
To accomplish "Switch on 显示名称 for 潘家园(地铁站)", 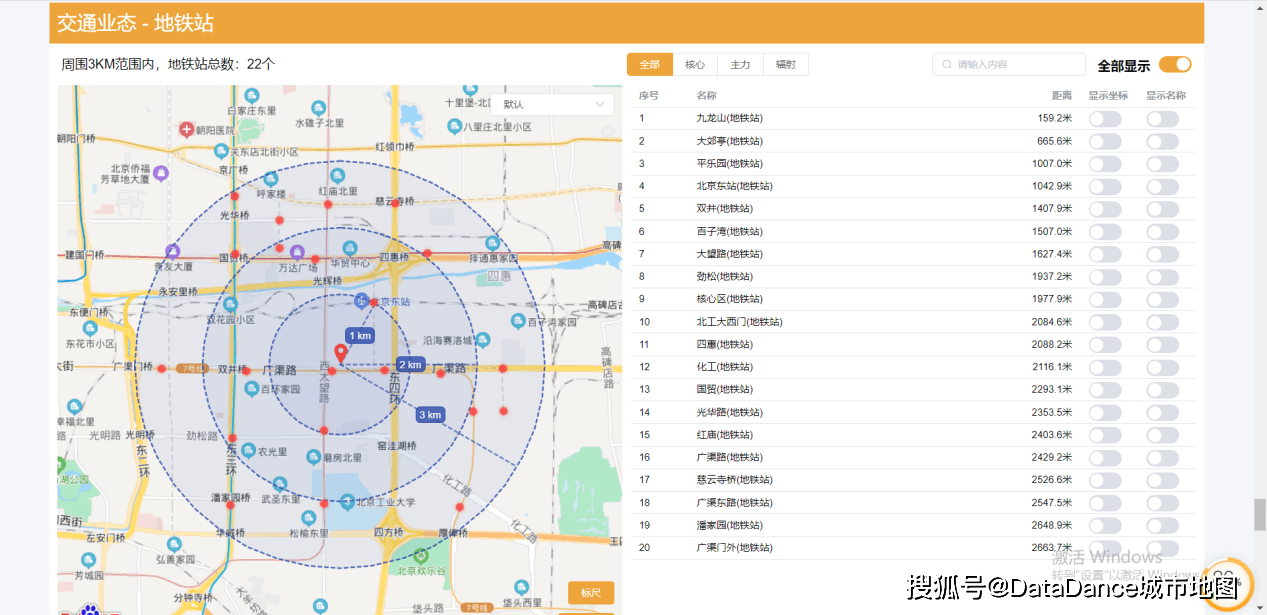I will (x=1162, y=525).
